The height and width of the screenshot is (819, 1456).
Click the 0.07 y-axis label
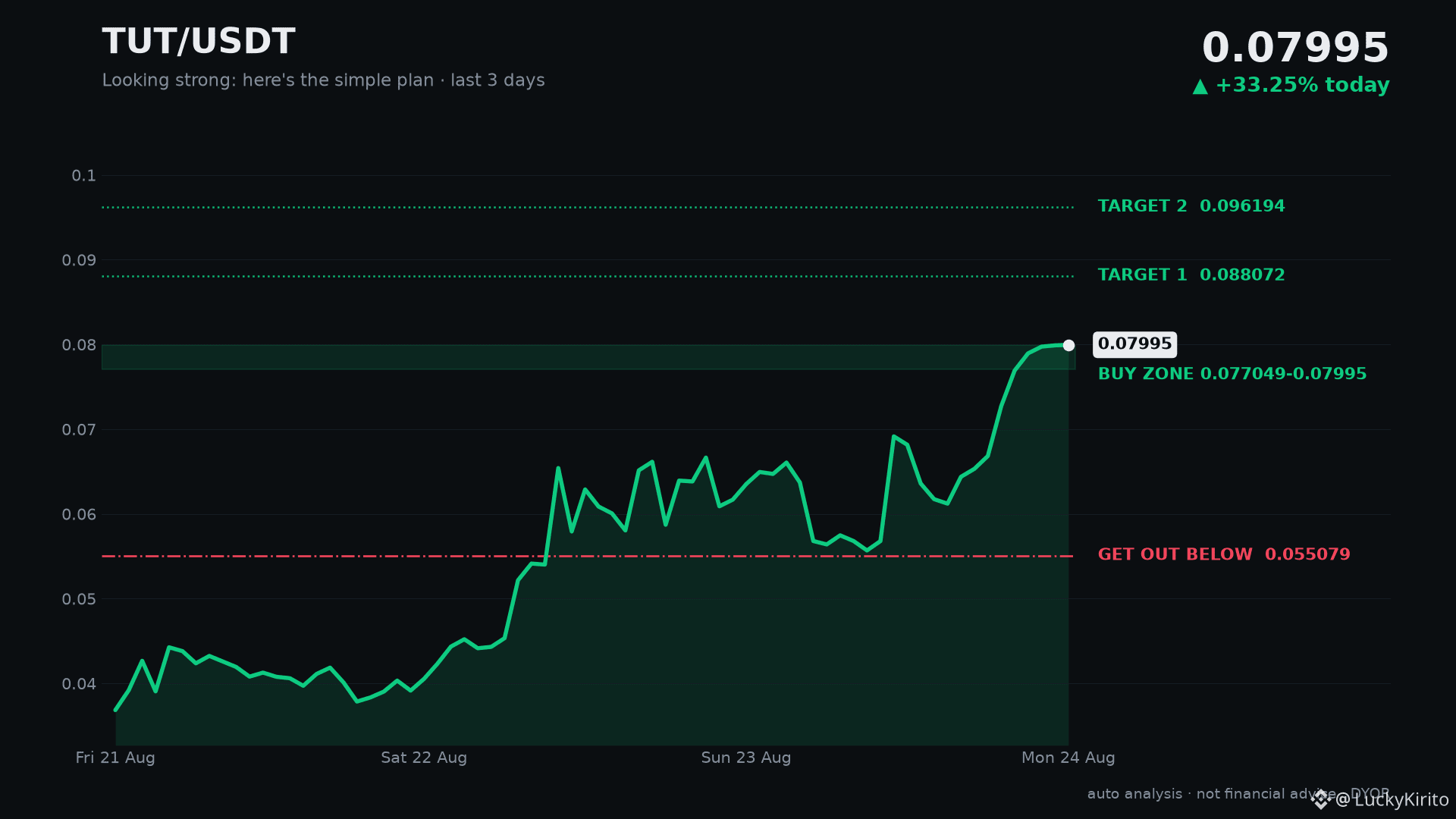pyautogui.click(x=79, y=430)
